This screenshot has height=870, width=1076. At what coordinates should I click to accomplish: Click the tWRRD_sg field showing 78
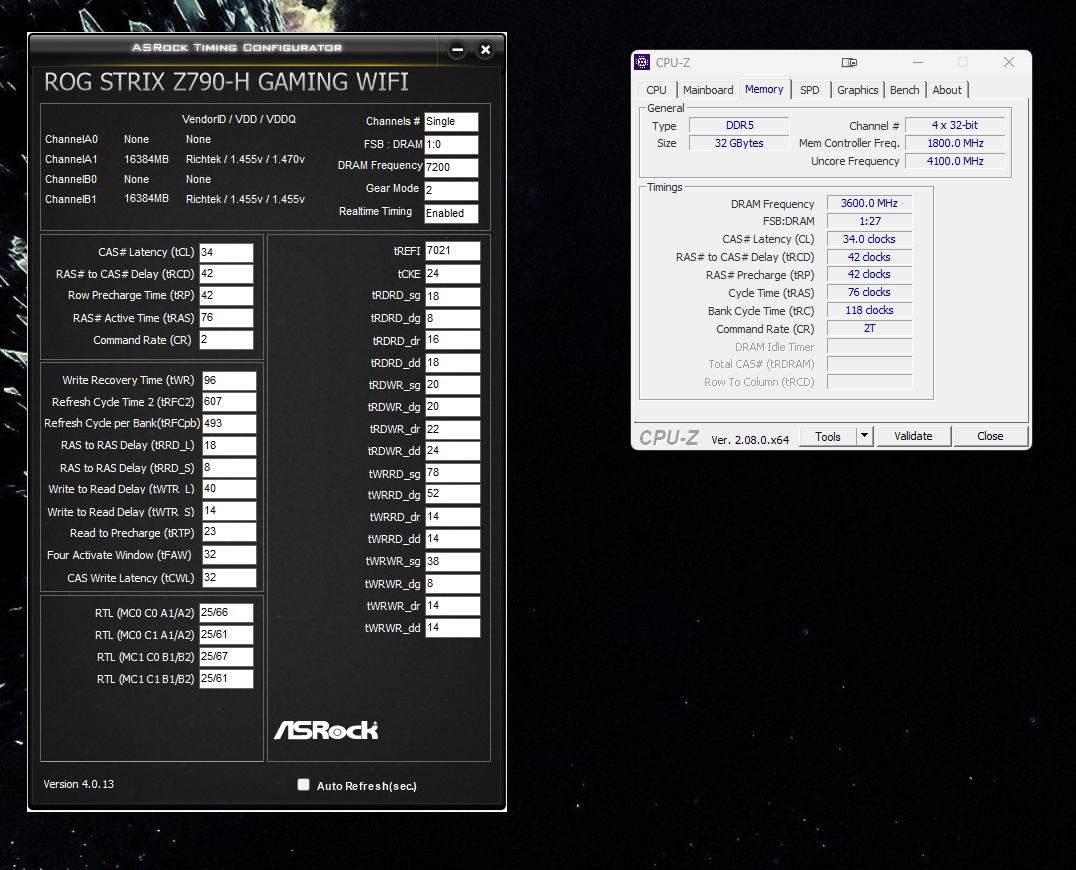tap(453, 473)
